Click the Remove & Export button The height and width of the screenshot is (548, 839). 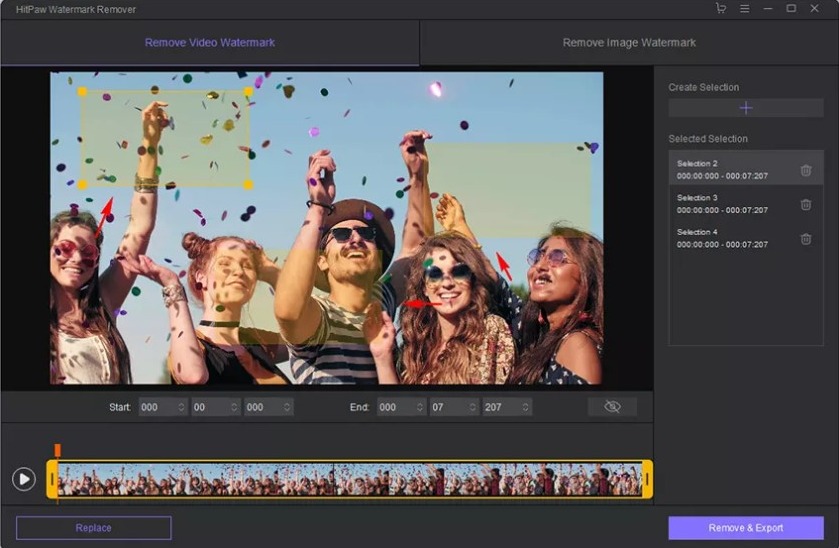click(x=746, y=528)
